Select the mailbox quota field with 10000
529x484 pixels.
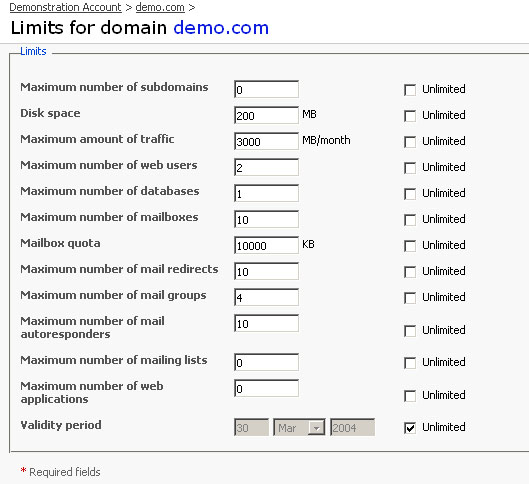(x=267, y=245)
